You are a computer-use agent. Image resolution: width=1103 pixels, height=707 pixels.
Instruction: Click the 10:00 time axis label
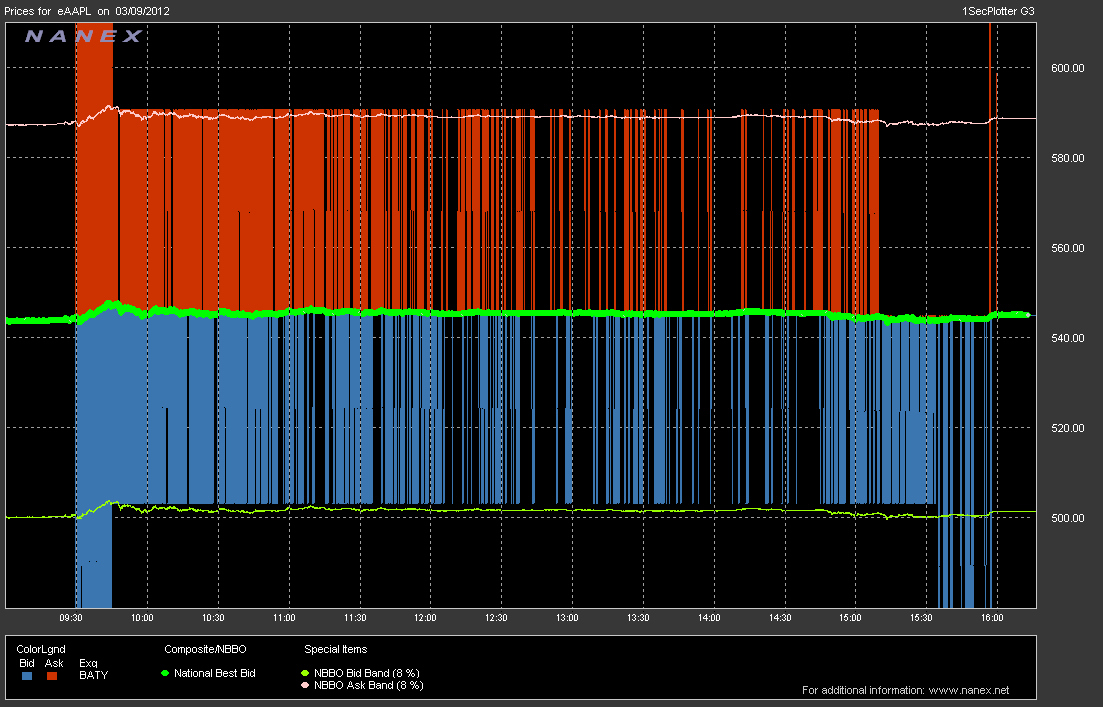(x=142, y=618)
